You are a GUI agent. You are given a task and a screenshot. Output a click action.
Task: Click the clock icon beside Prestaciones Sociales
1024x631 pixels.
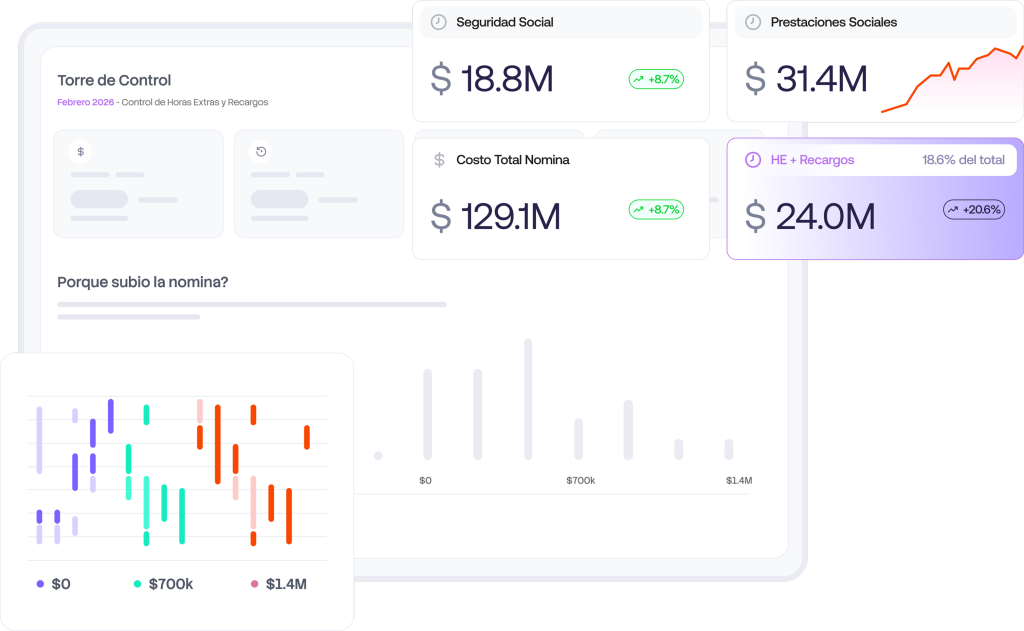[753, 22]
